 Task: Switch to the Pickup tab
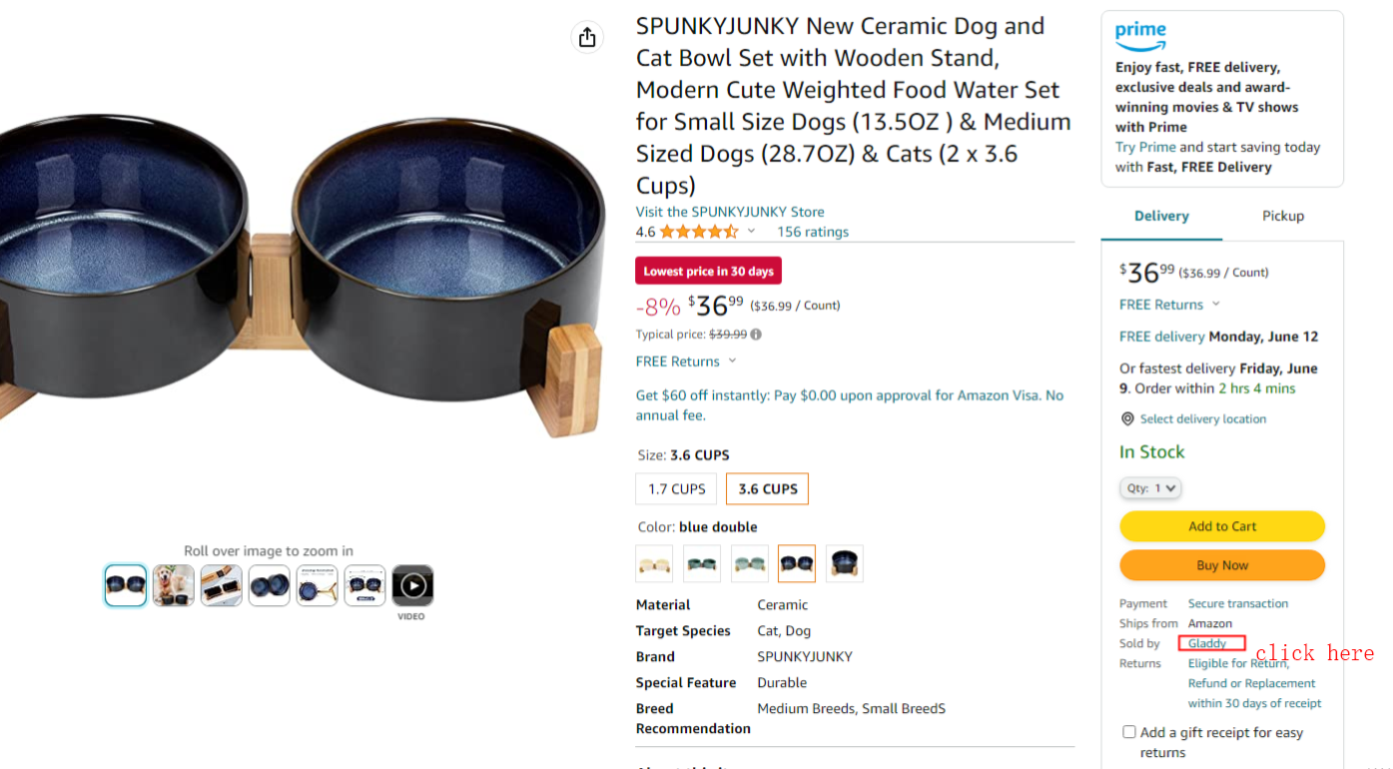1282,216
